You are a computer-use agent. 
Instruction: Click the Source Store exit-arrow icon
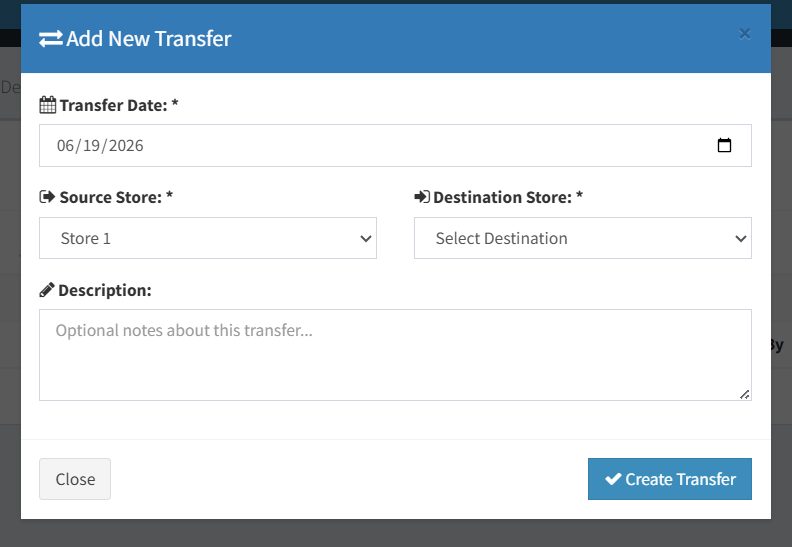coord(47,197)
